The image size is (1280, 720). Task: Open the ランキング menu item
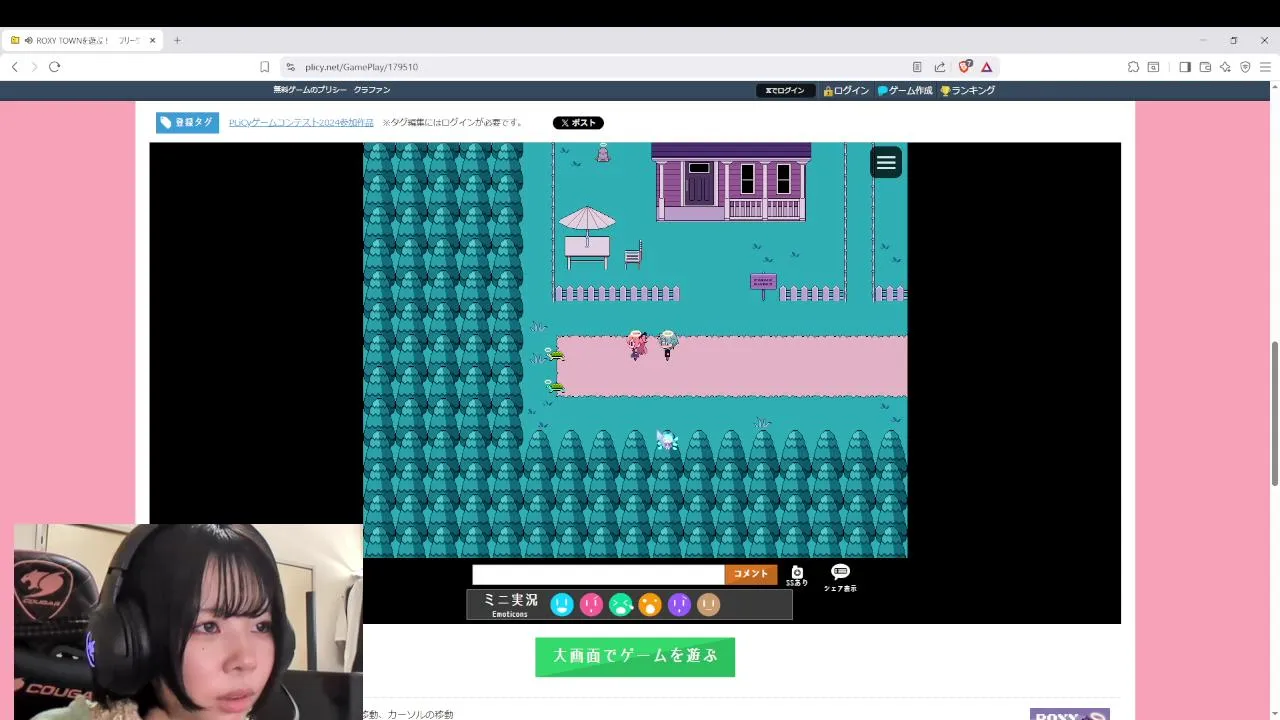pyautogui.click(x=967, y=90)
